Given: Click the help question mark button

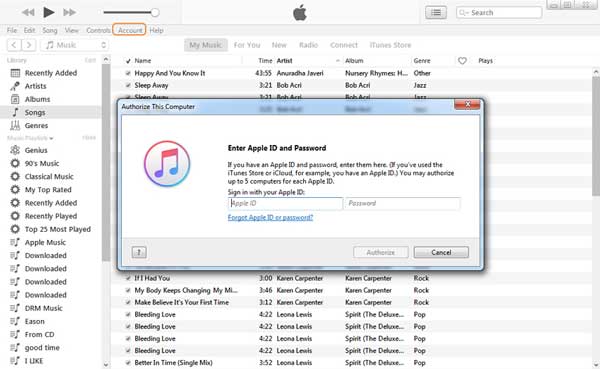Looking at the screenshot, I should coord(139,252).
